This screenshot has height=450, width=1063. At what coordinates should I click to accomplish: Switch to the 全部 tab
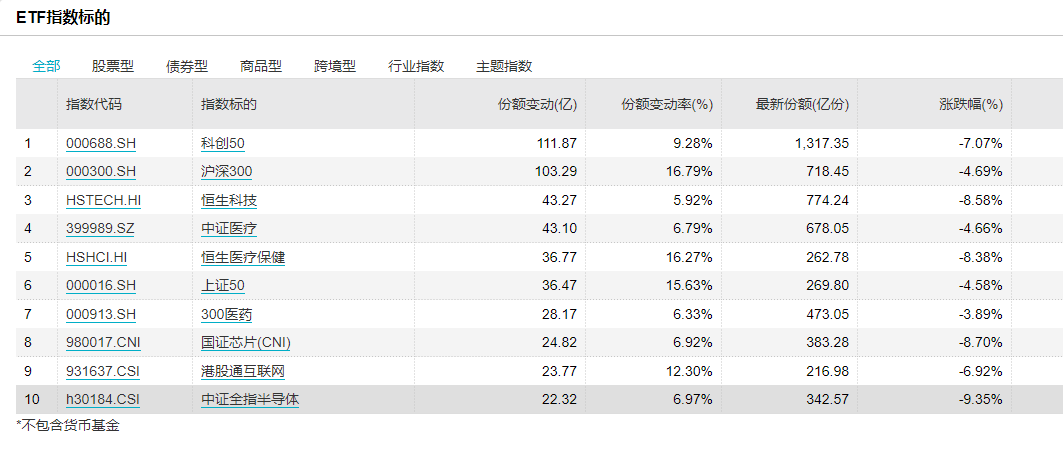(46, 66)
